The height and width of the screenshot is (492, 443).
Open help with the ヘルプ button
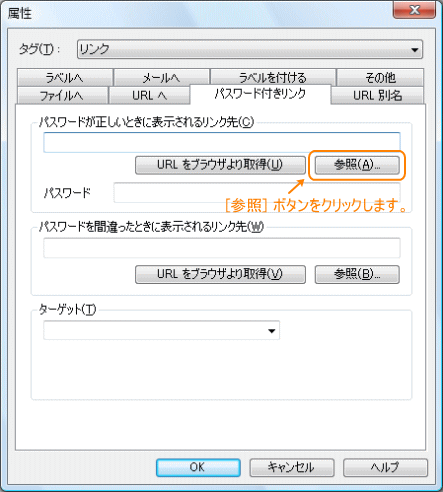tap(385, 467)
